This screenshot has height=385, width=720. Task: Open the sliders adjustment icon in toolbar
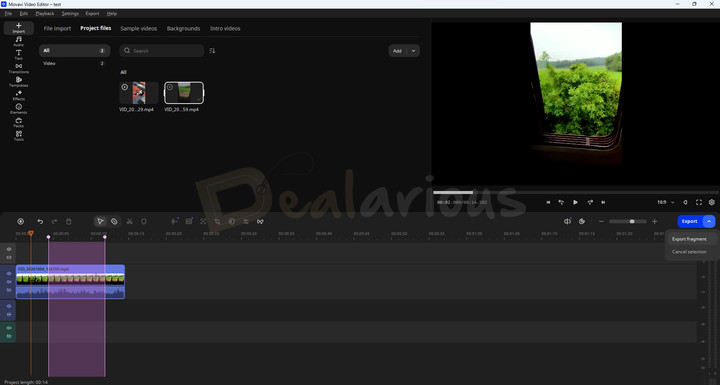tap(246, 221)
